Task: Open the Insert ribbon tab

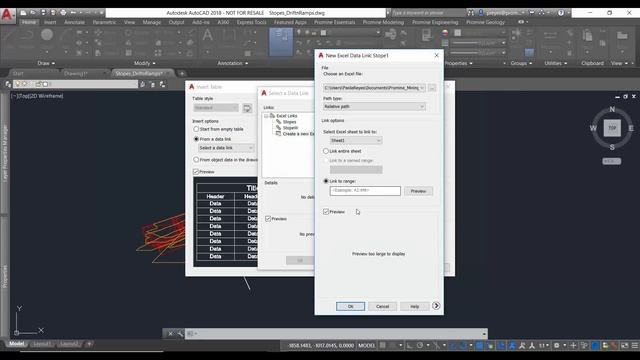Action: click(50, 22)
